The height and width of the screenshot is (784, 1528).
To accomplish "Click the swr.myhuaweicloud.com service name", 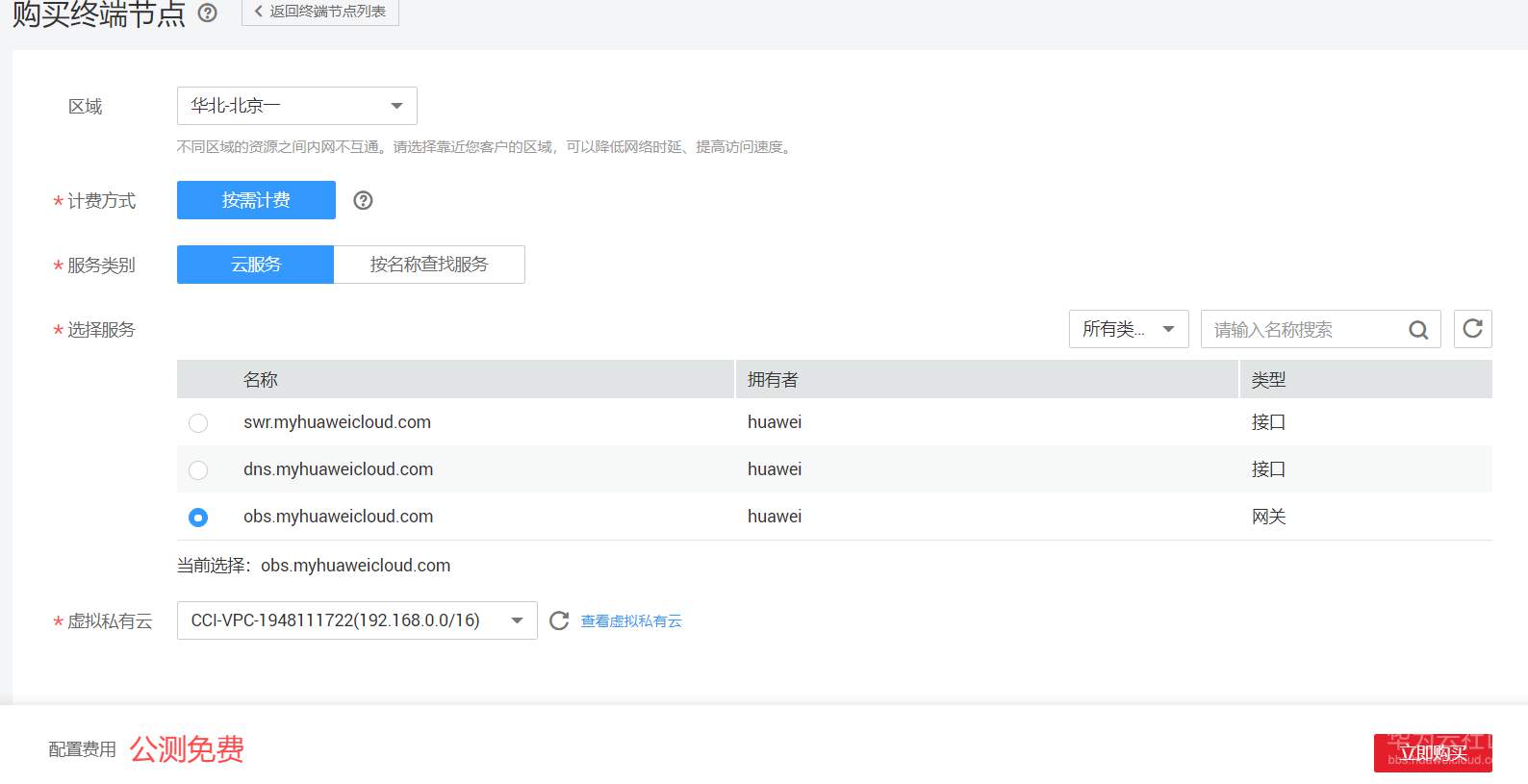I will tap(337, 422).
